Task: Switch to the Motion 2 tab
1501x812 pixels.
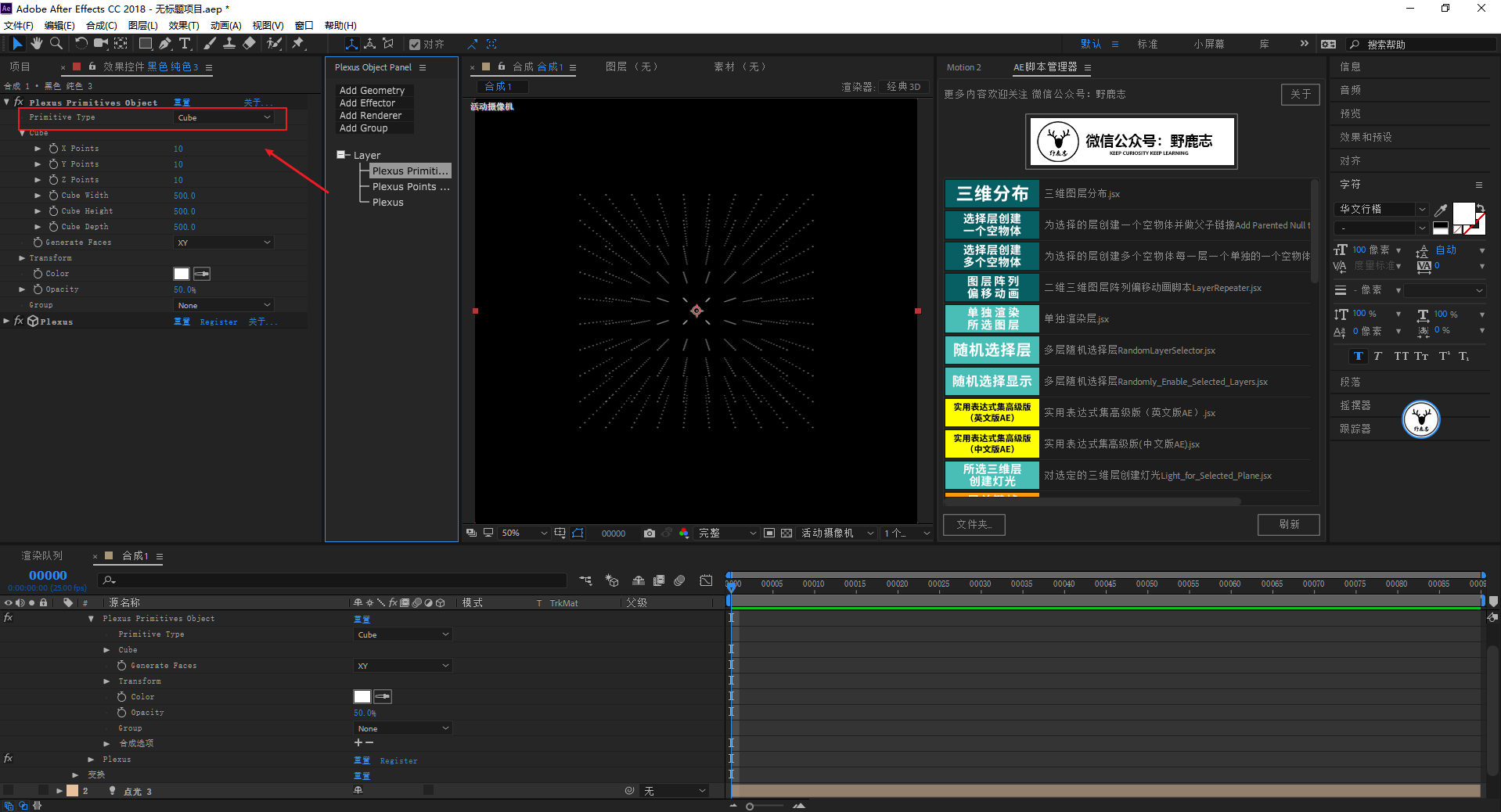Action: [x=963, y=67]
